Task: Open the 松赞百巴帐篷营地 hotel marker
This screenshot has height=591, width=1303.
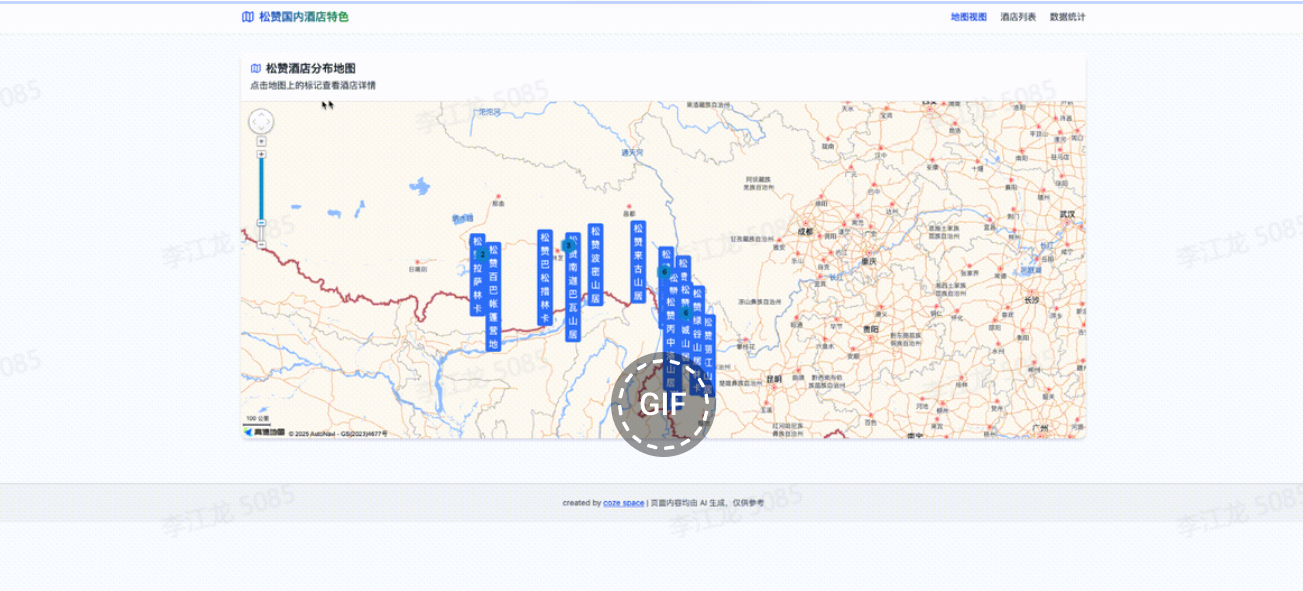Action: [493, 297]
